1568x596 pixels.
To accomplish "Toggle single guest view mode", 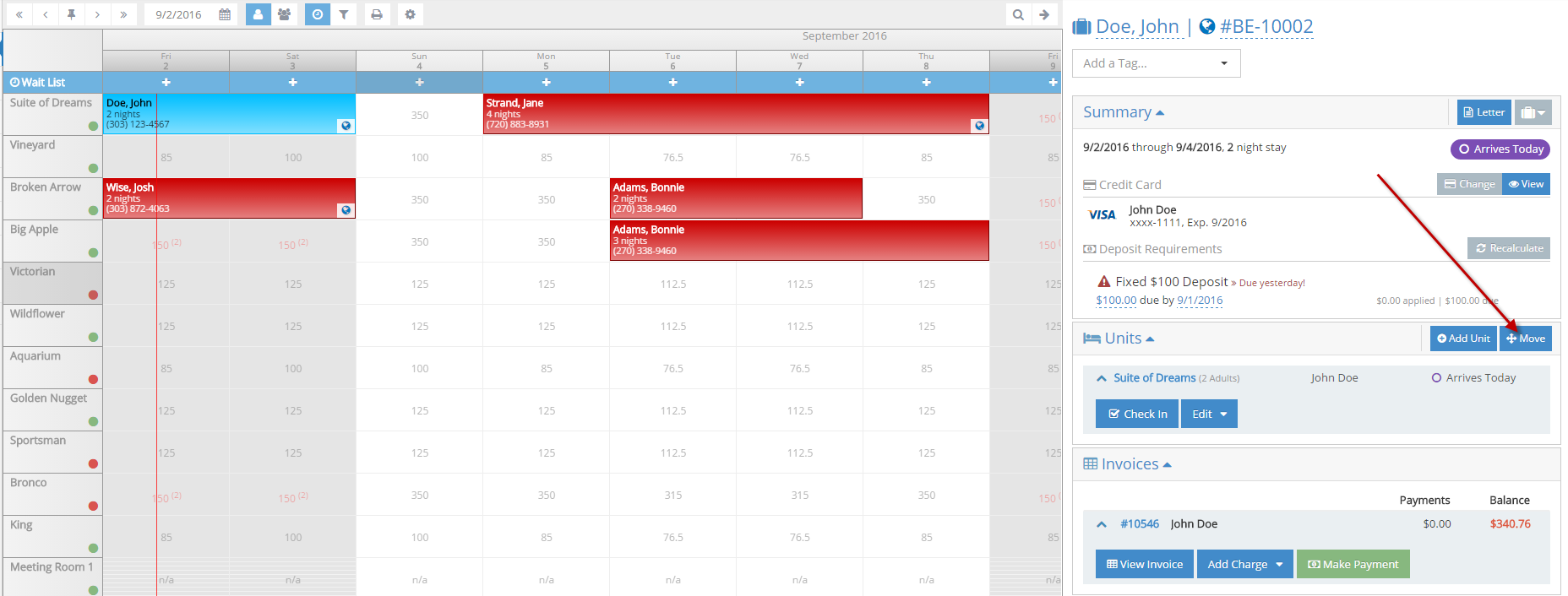I will click(258, 14).
